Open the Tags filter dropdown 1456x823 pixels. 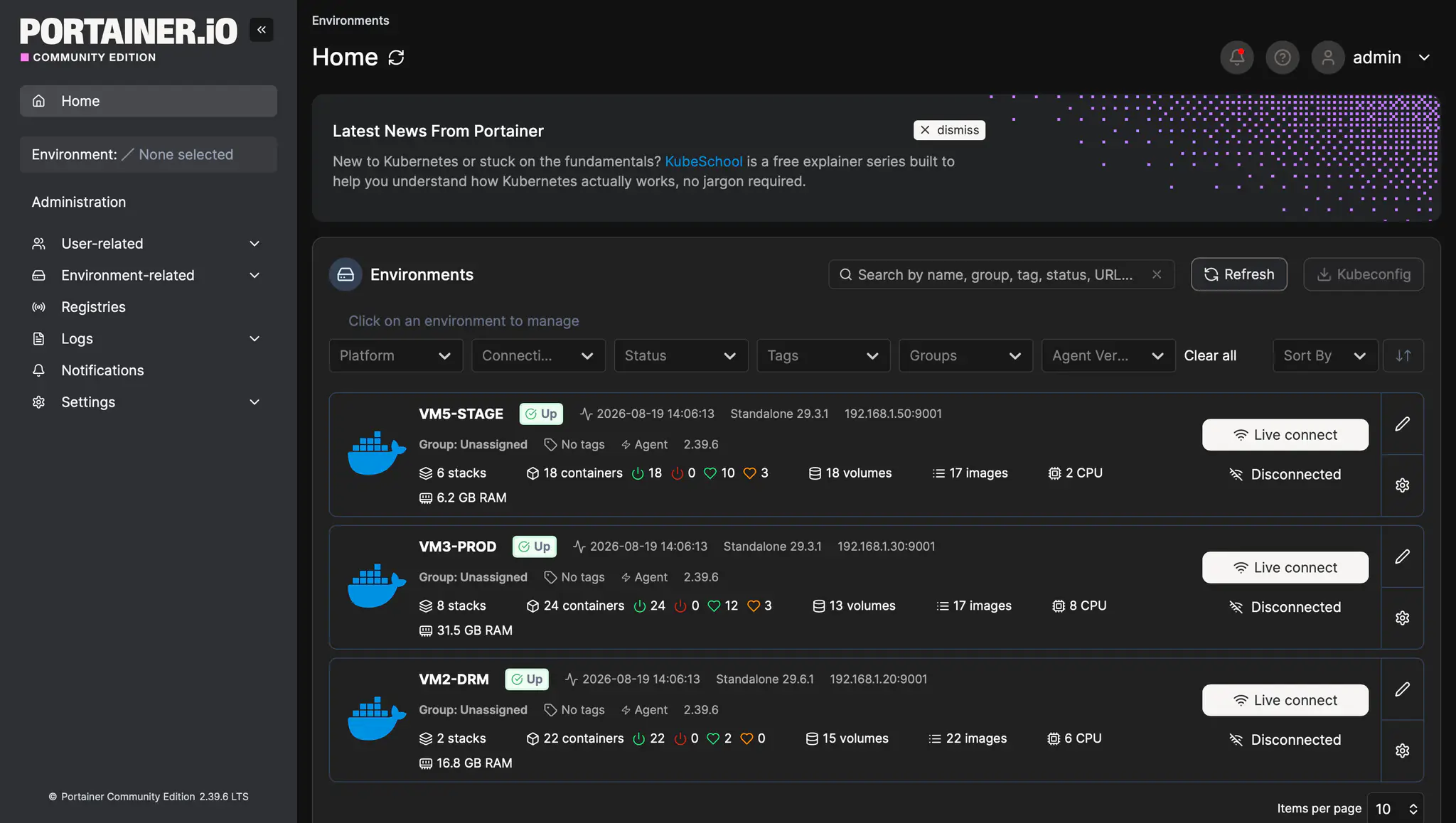point(823,355)
